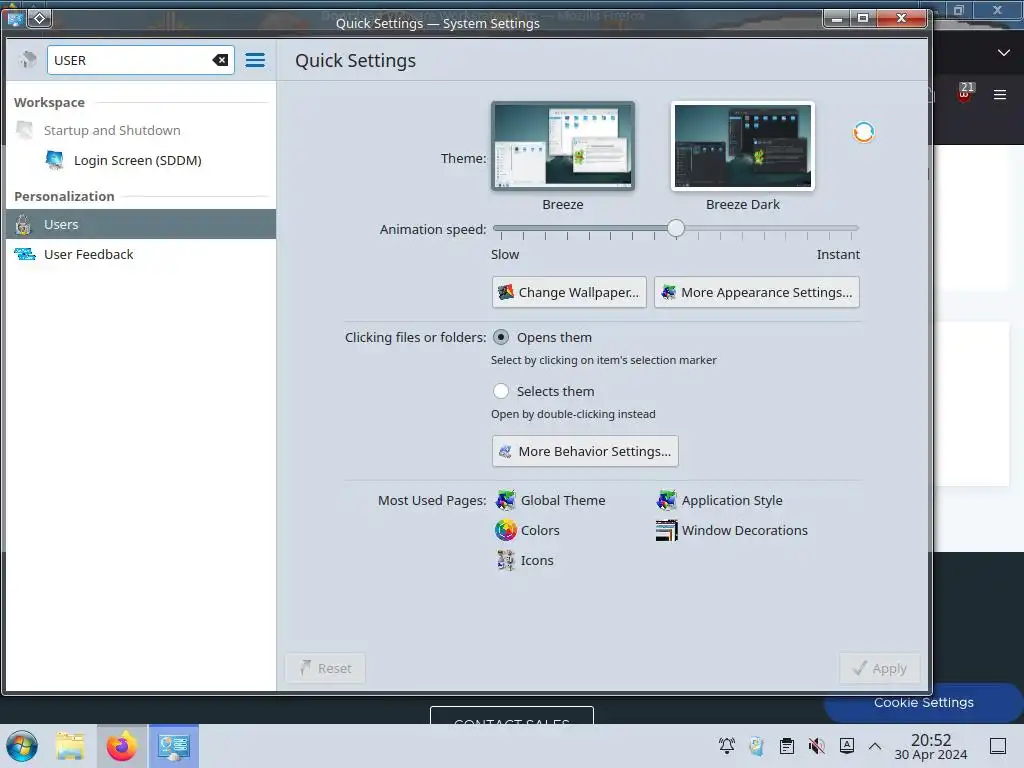Switch to Firefox in the taskbar
The width and height of the screenshot is (1024, 768).
click(x=122, y=746)
